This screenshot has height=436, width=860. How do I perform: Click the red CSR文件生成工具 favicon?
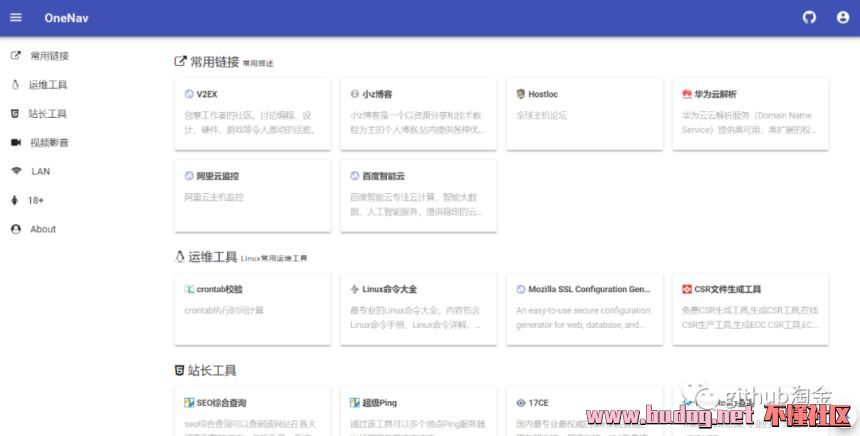coord(687,289)
